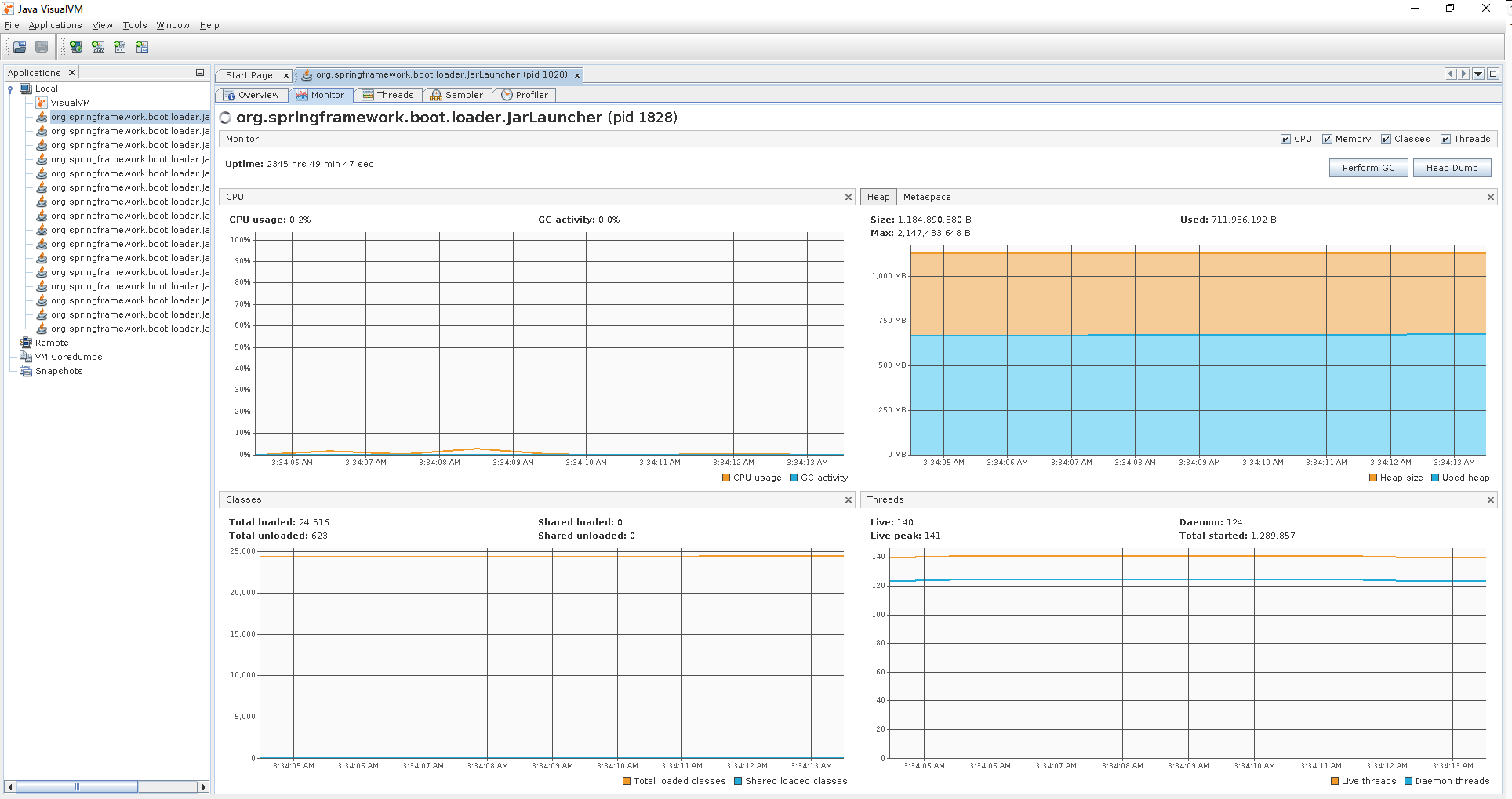1512x799 pixels.
Task: Switch to the Start Page tab
Action: tap(249, 75)
